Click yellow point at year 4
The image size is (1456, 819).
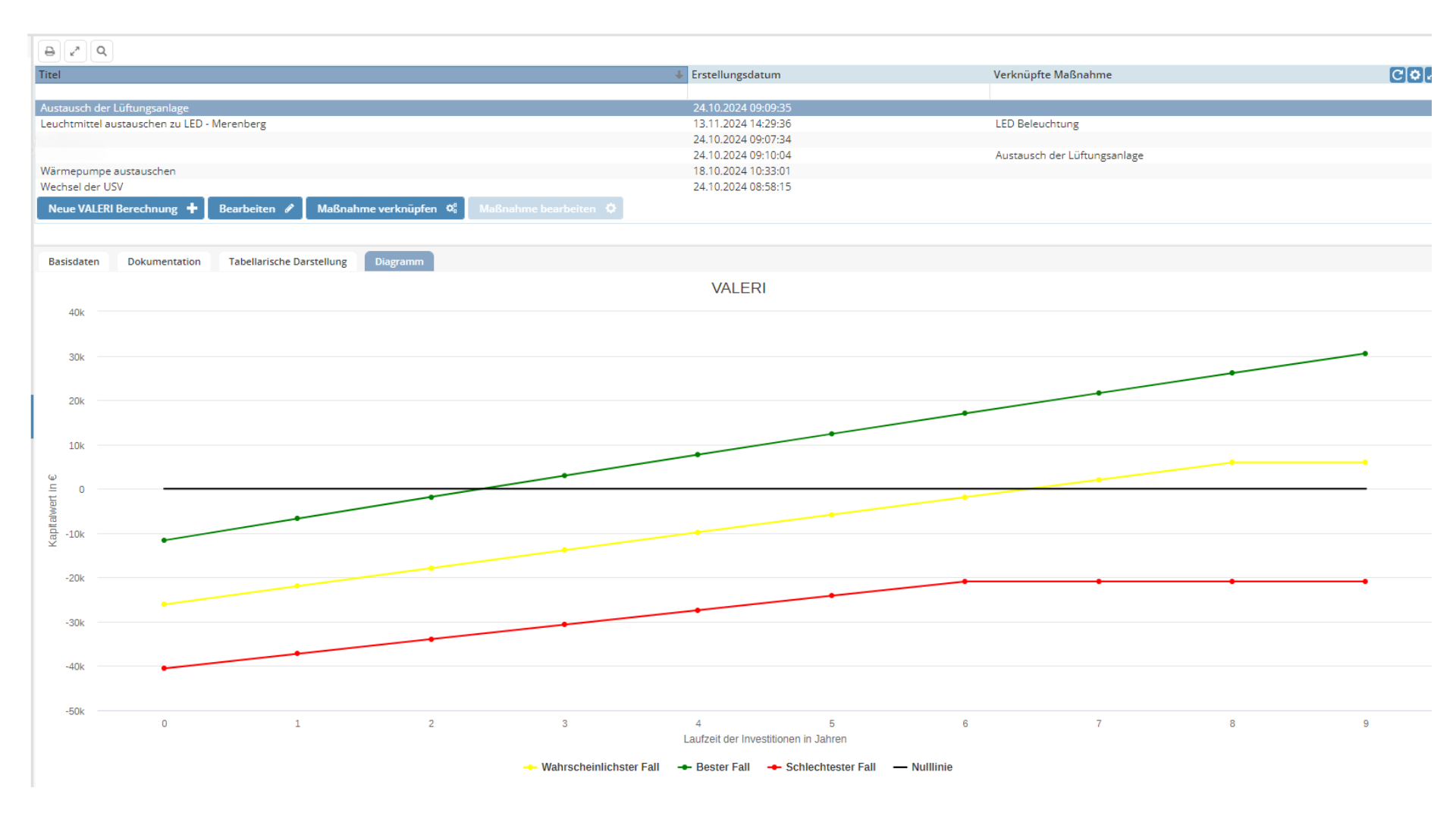pyautogui.click(x=698, y=532)
